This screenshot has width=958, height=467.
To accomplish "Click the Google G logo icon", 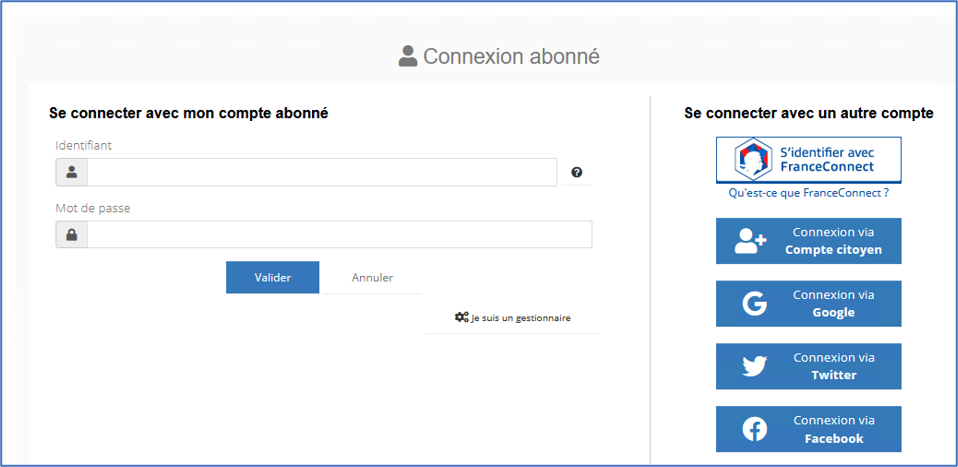I will (755, 304).
